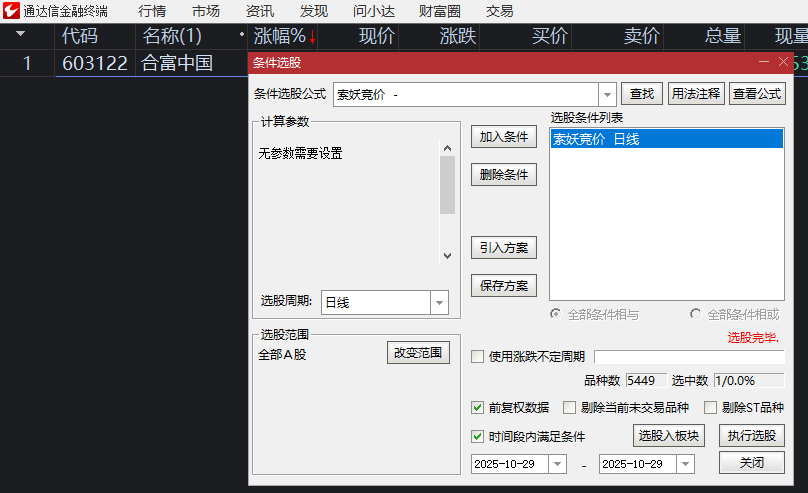The image size is (808, 493).
Task: Click the 总量 column header
Action: 723,36
